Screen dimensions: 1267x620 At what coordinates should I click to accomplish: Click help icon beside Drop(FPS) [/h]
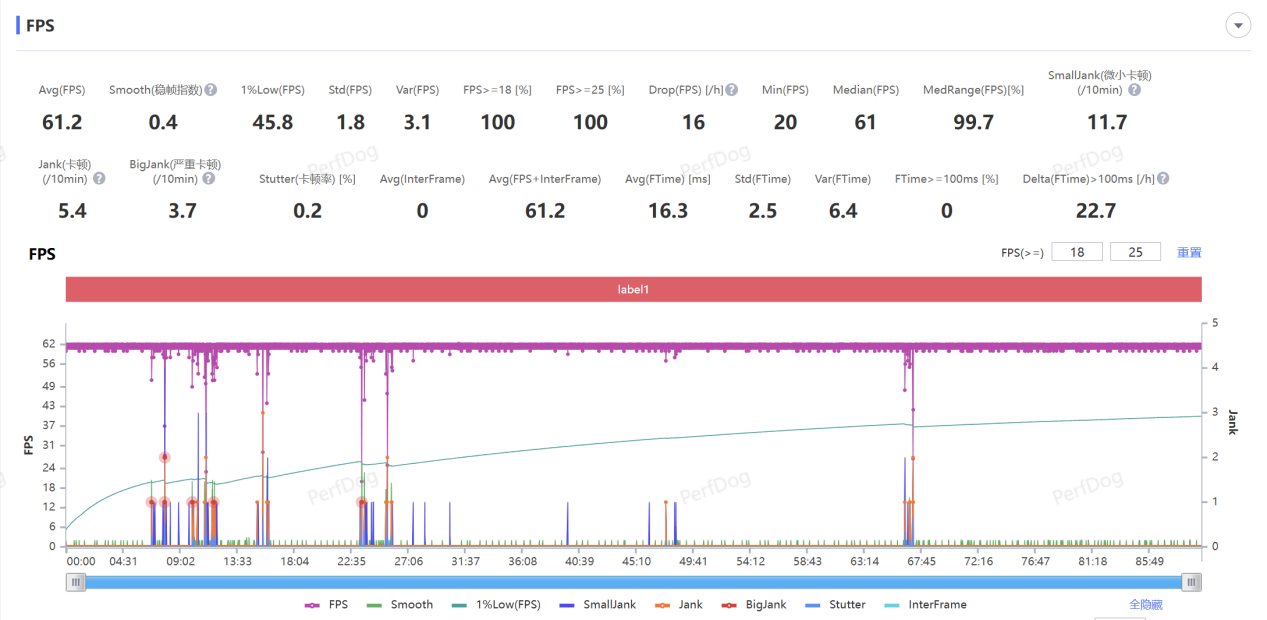(x=732, y=90)
